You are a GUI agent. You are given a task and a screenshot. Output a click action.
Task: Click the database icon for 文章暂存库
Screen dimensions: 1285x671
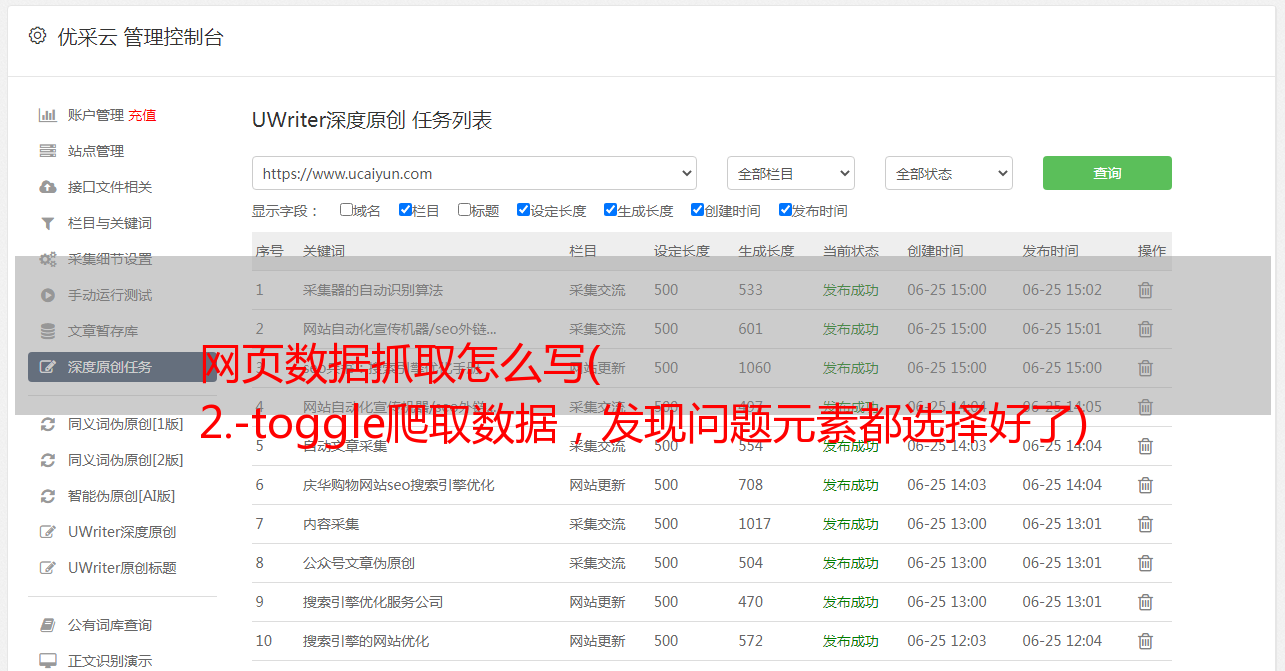pyautogui.click(x=47, y=331)
